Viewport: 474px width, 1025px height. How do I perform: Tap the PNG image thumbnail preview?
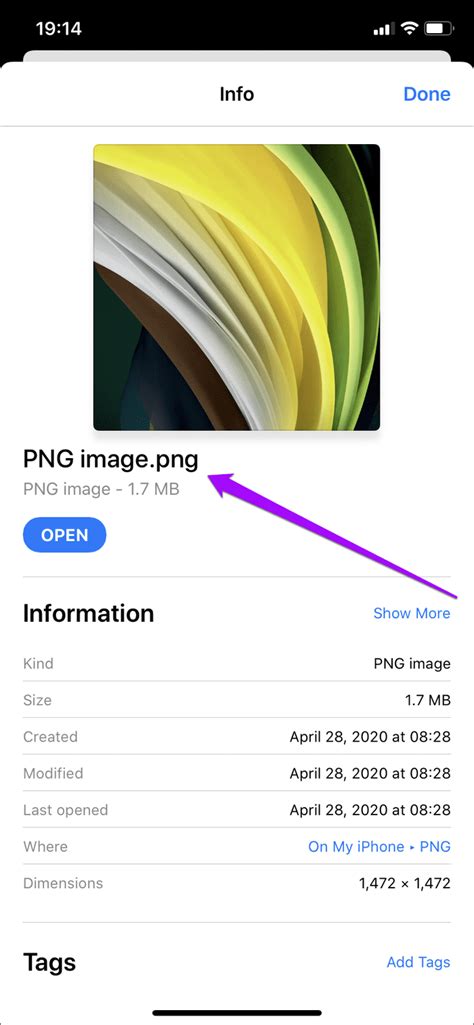(x=237, y=287)
